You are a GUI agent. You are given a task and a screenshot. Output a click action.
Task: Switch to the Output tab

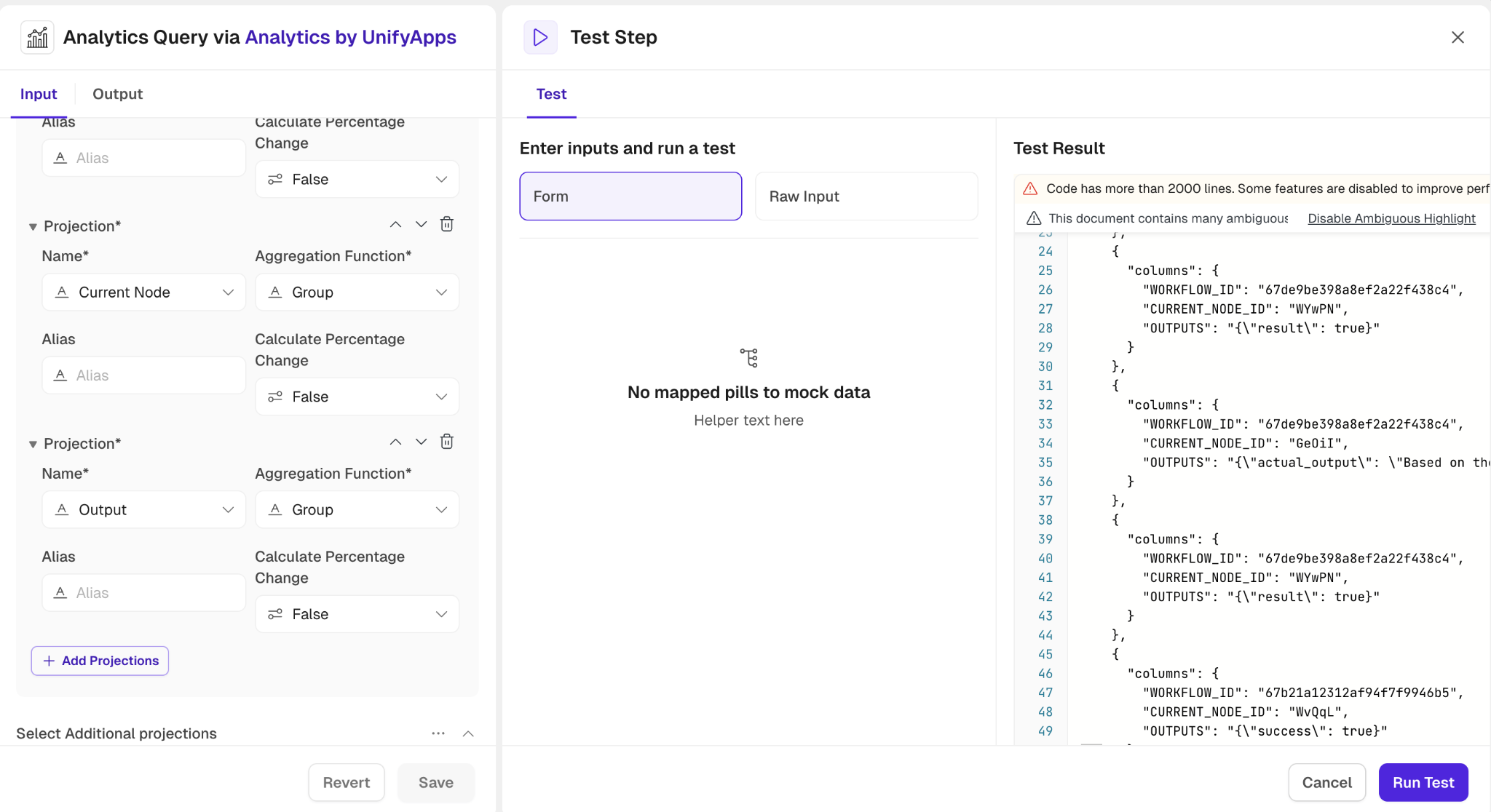pos(117,94)
